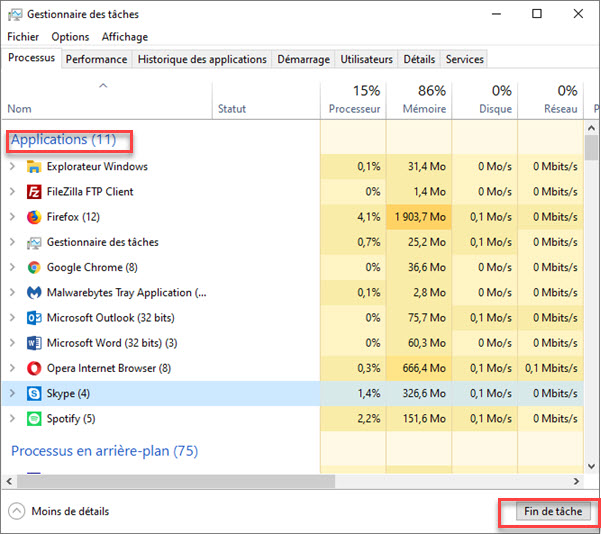Click the Skype process icon
This screenshot has height=534, width=601.
click(34, 394)
